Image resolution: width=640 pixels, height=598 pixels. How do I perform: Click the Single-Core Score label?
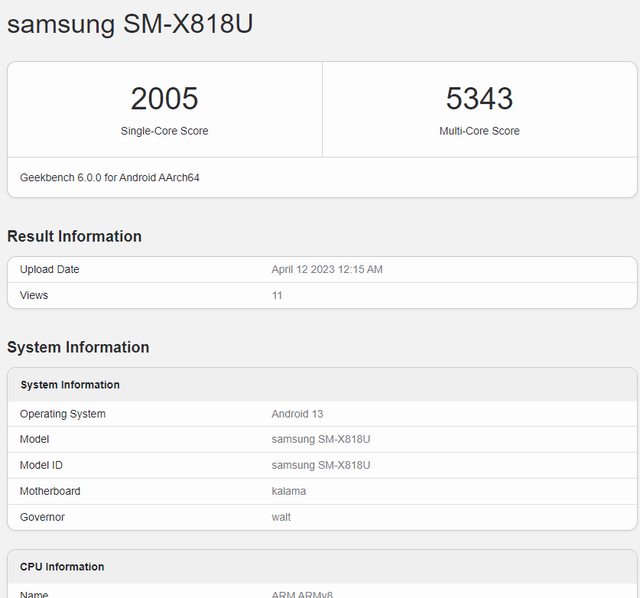pyautogui.click(x=164, y=131)
